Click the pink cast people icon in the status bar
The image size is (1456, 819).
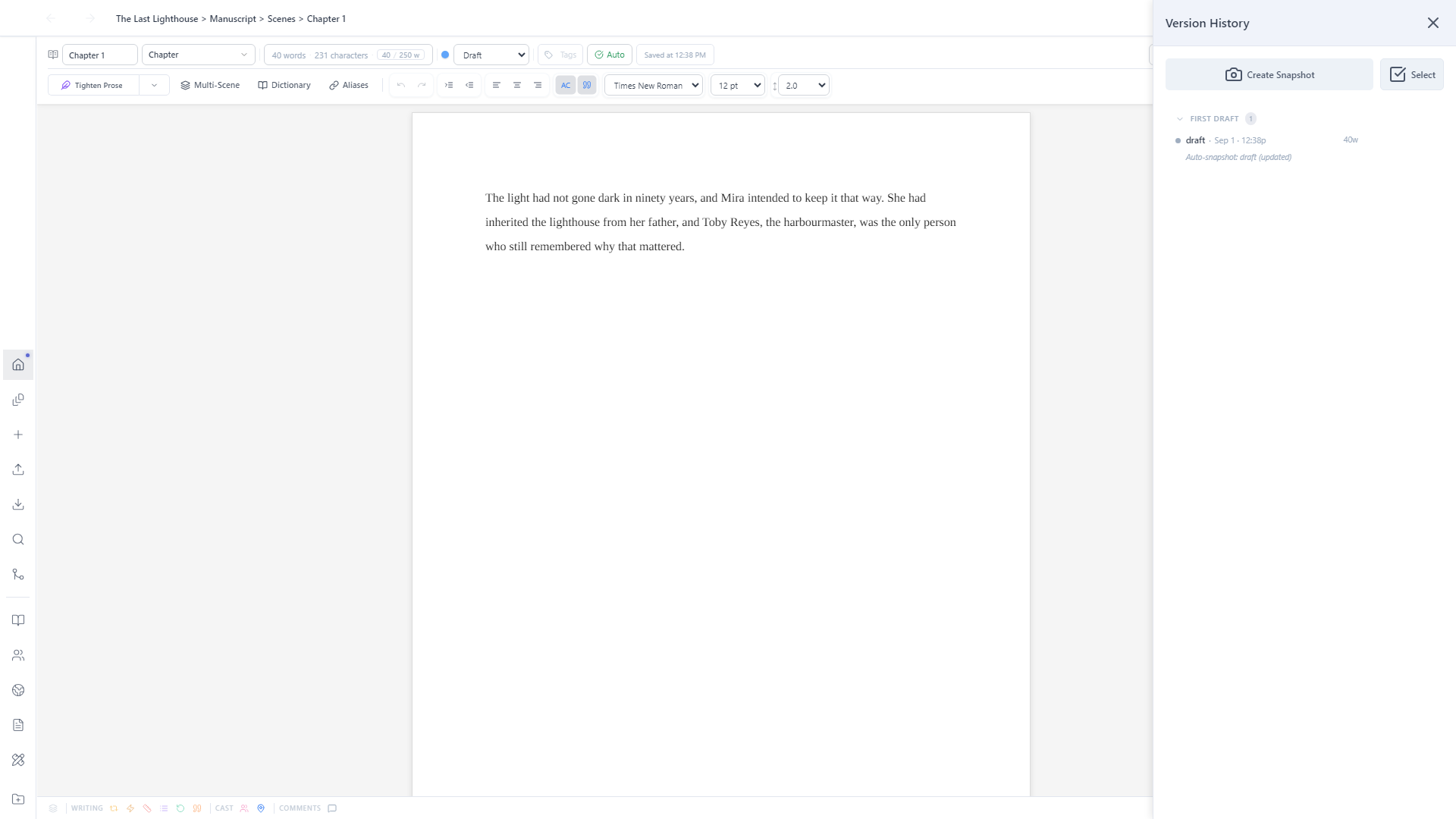(x=244, y=808)
